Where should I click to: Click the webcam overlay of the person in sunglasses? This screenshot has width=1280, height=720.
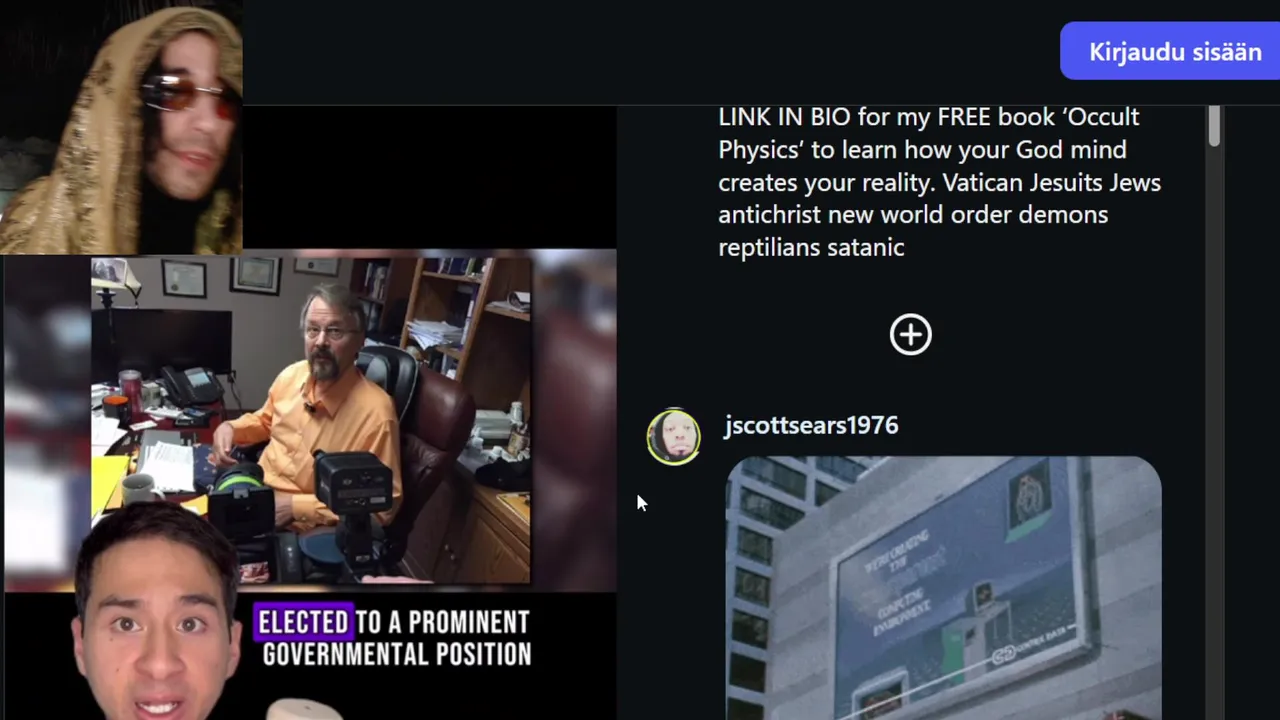point(121,127)
